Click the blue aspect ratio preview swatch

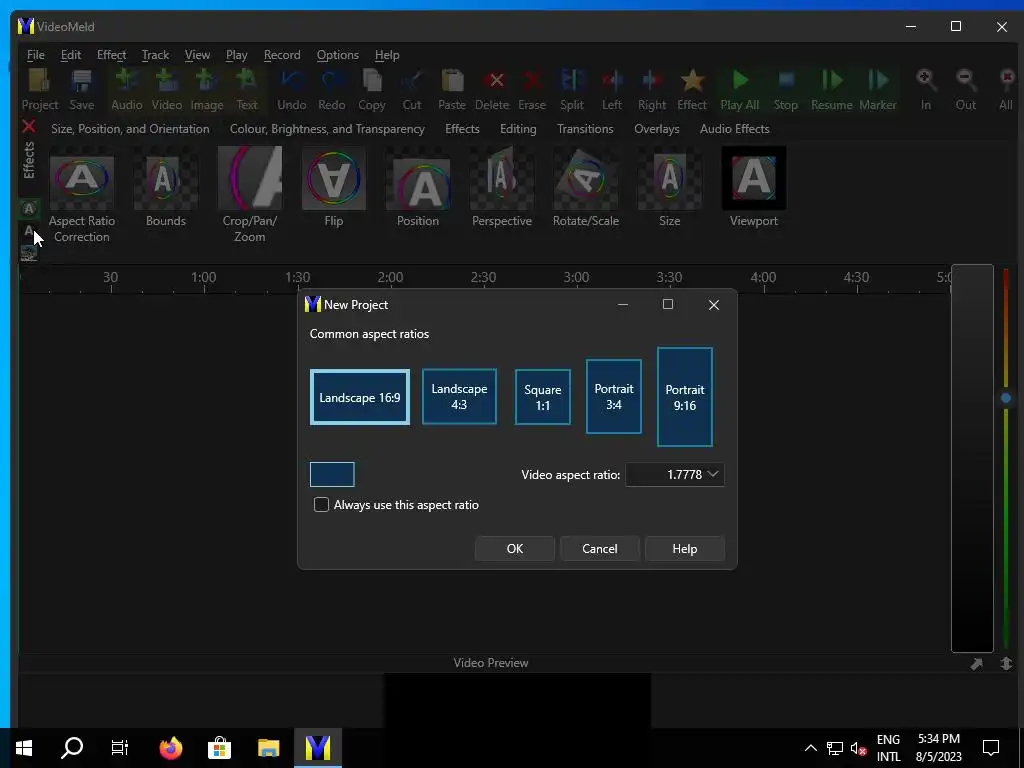coord(332,474)
